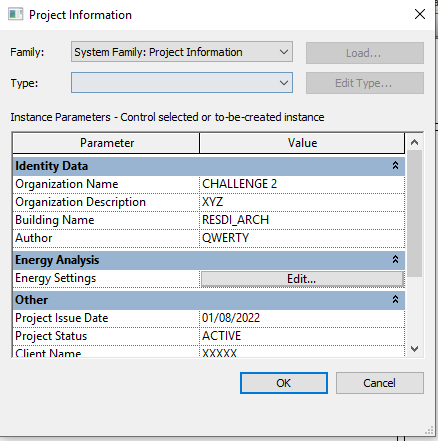The width and height of the screenshot is (438, 441).
Task: Close the Project Information dialog
Action: (x=420, y=14)
